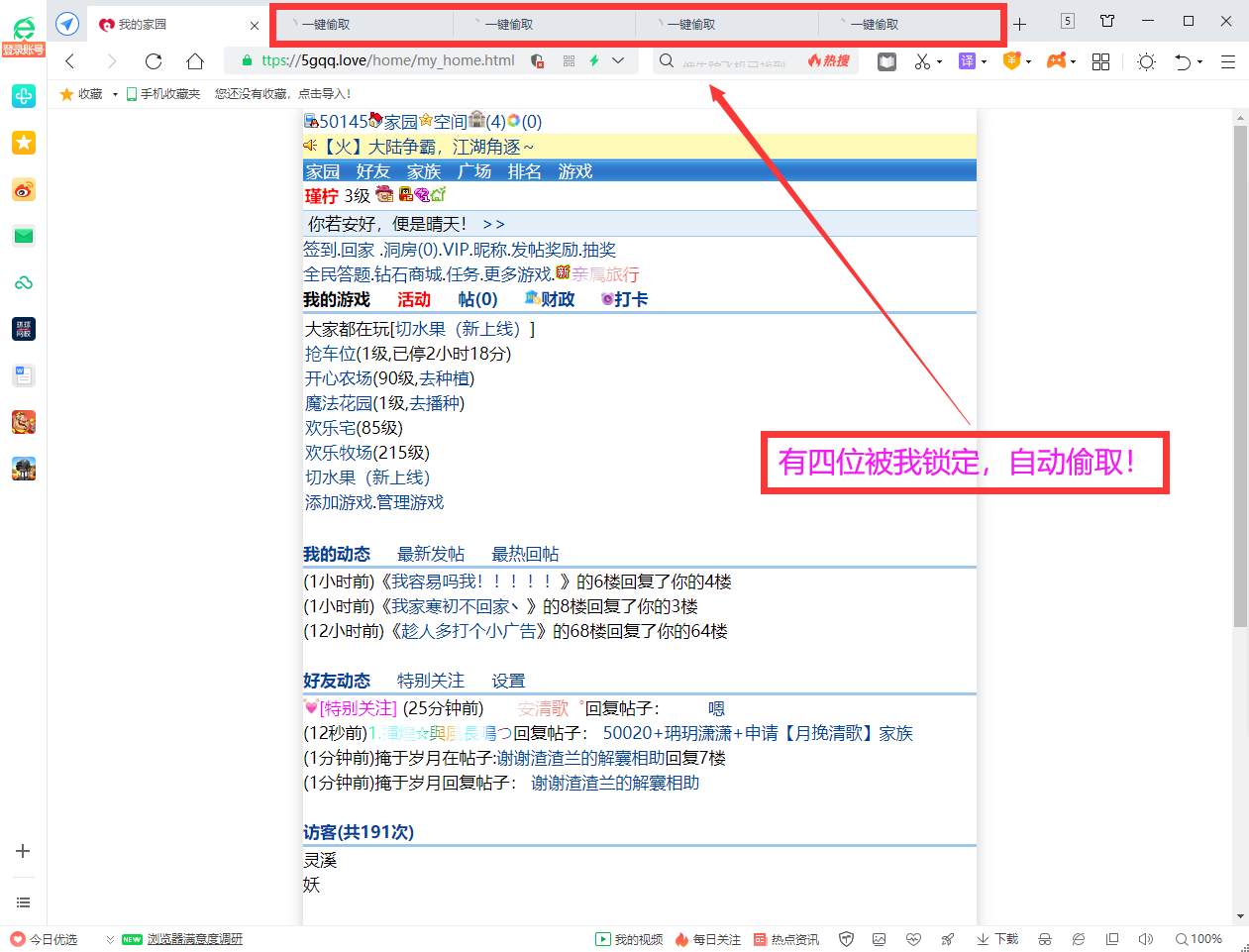
Task: Click the 360 browser login account logo
Action: coord(24,34)
